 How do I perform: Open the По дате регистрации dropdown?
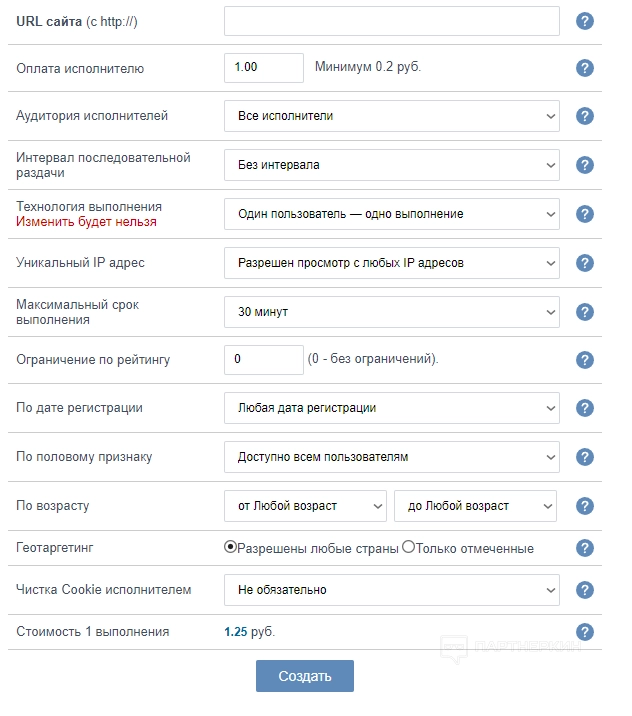point(391,408)
